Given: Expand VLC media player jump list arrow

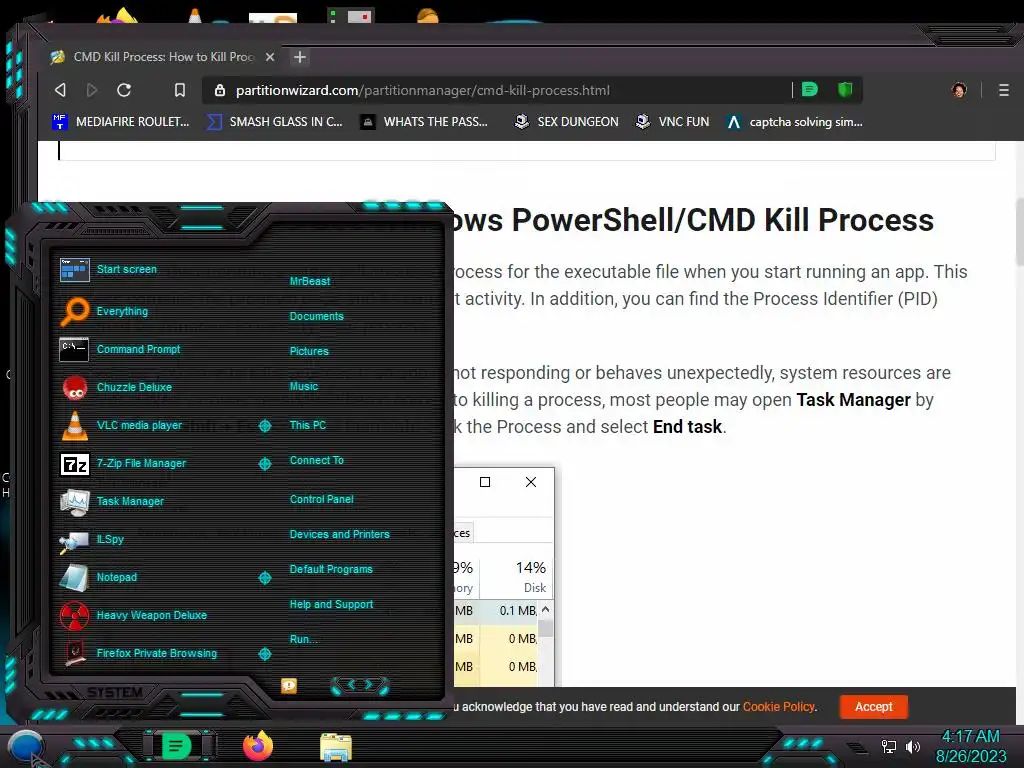Looking at the screenshot, I should [x=264, y=426].
